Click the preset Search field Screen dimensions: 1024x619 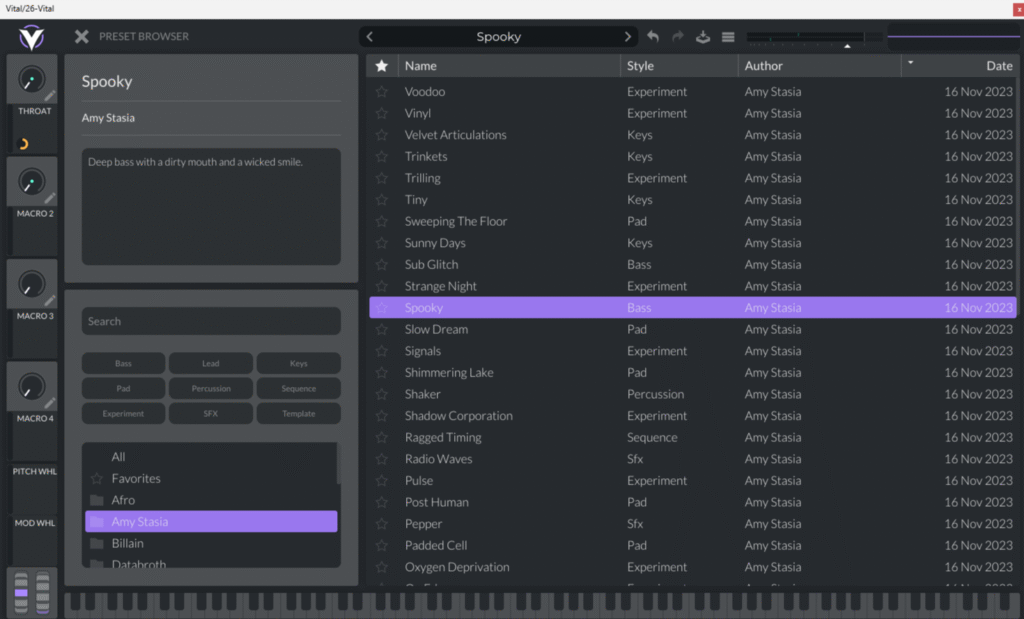tap(211, 321)
